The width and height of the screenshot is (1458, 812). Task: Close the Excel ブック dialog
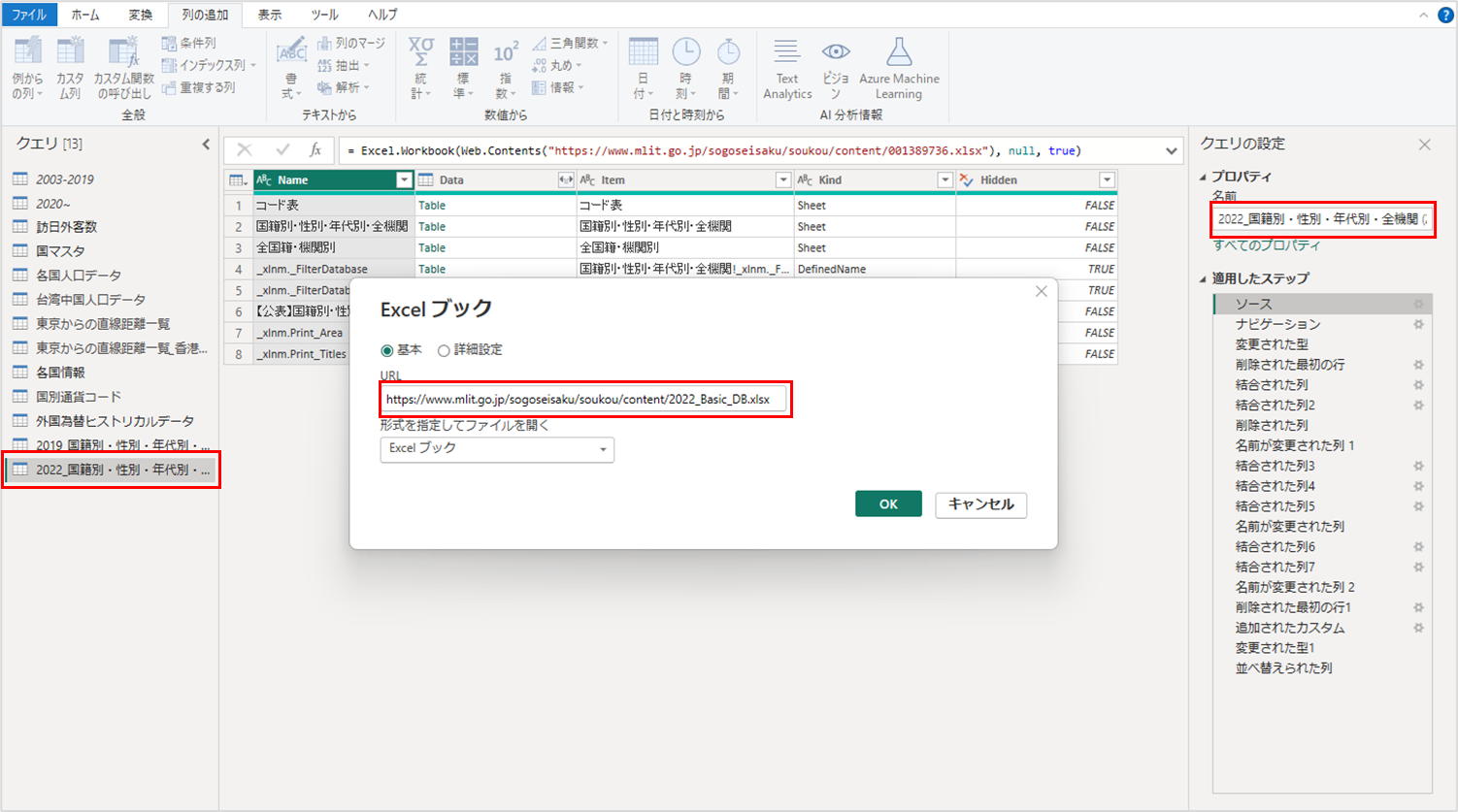click(x=1042, y=291)
